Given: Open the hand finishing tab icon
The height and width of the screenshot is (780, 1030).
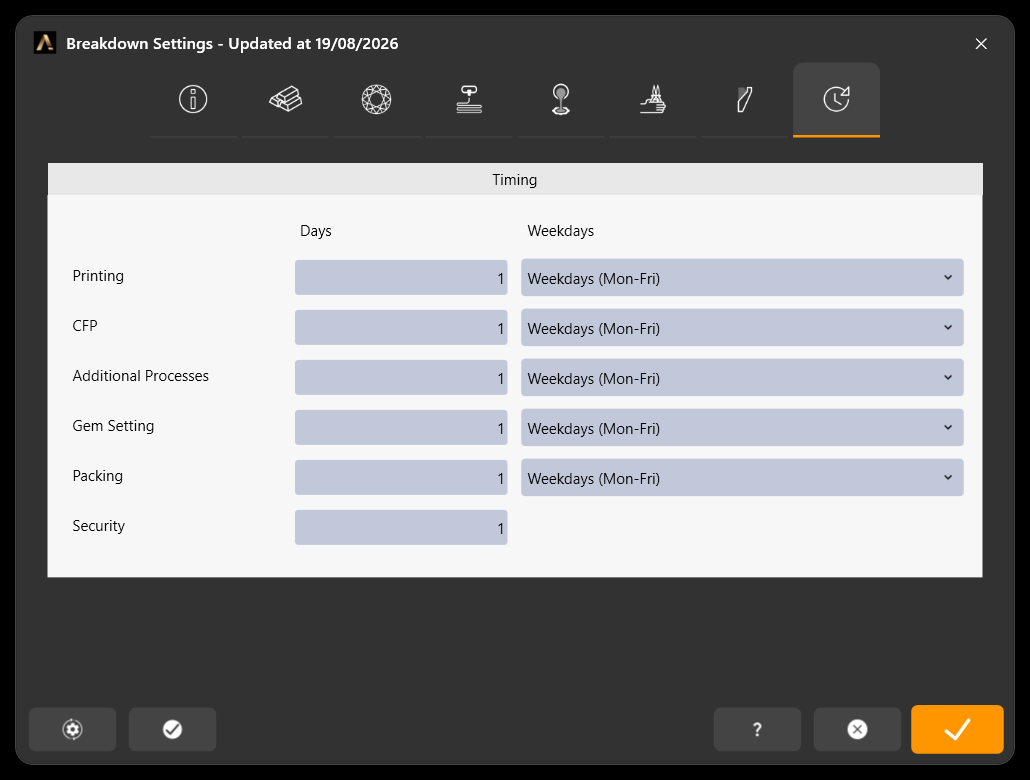Looking at the screenshot, I should tap(653, 100).
